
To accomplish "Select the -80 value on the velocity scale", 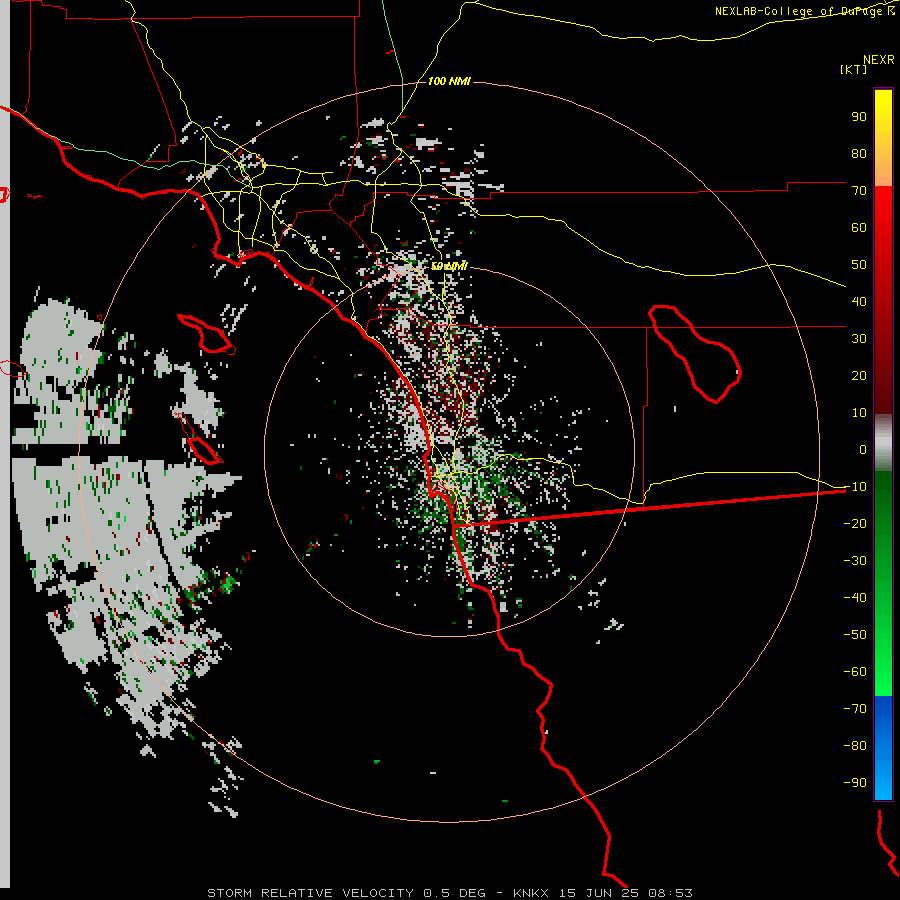I will point(855,746).
